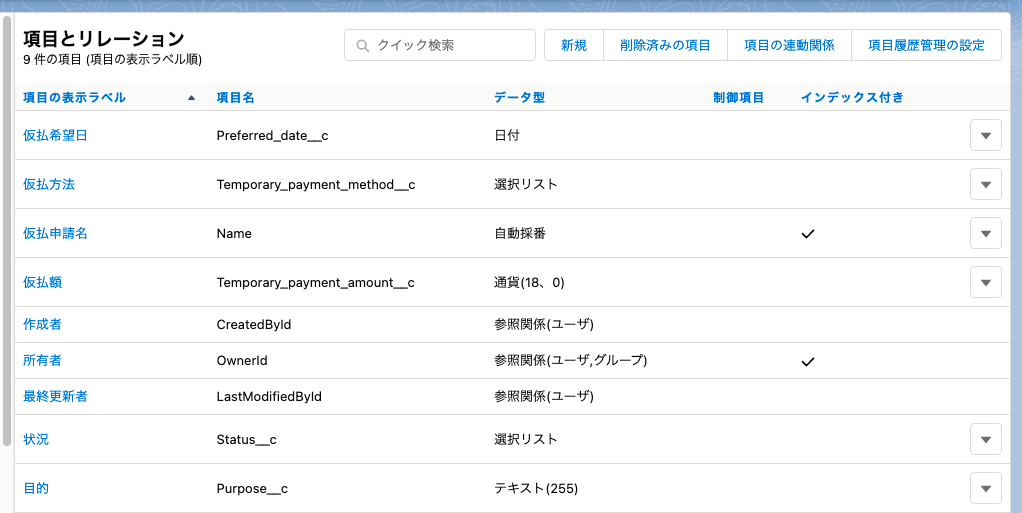Click sort arrow next to 項目の表示ラベル
Screen dimensions: 1022x513
[191, 98]
